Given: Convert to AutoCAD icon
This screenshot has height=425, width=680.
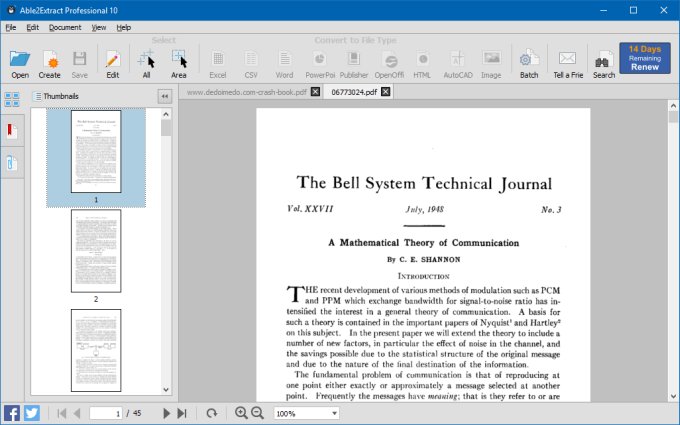Looking at the screenshot, I should [x=458, y=64].
